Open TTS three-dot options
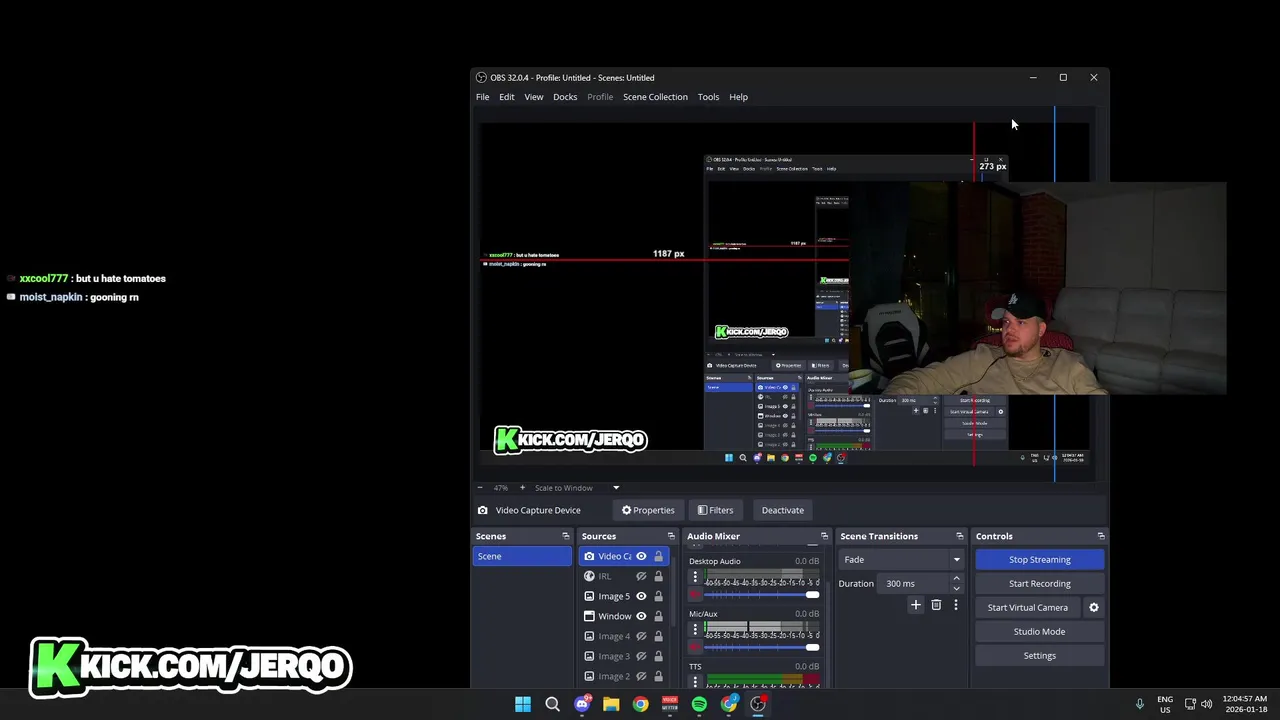 [695, 681]
